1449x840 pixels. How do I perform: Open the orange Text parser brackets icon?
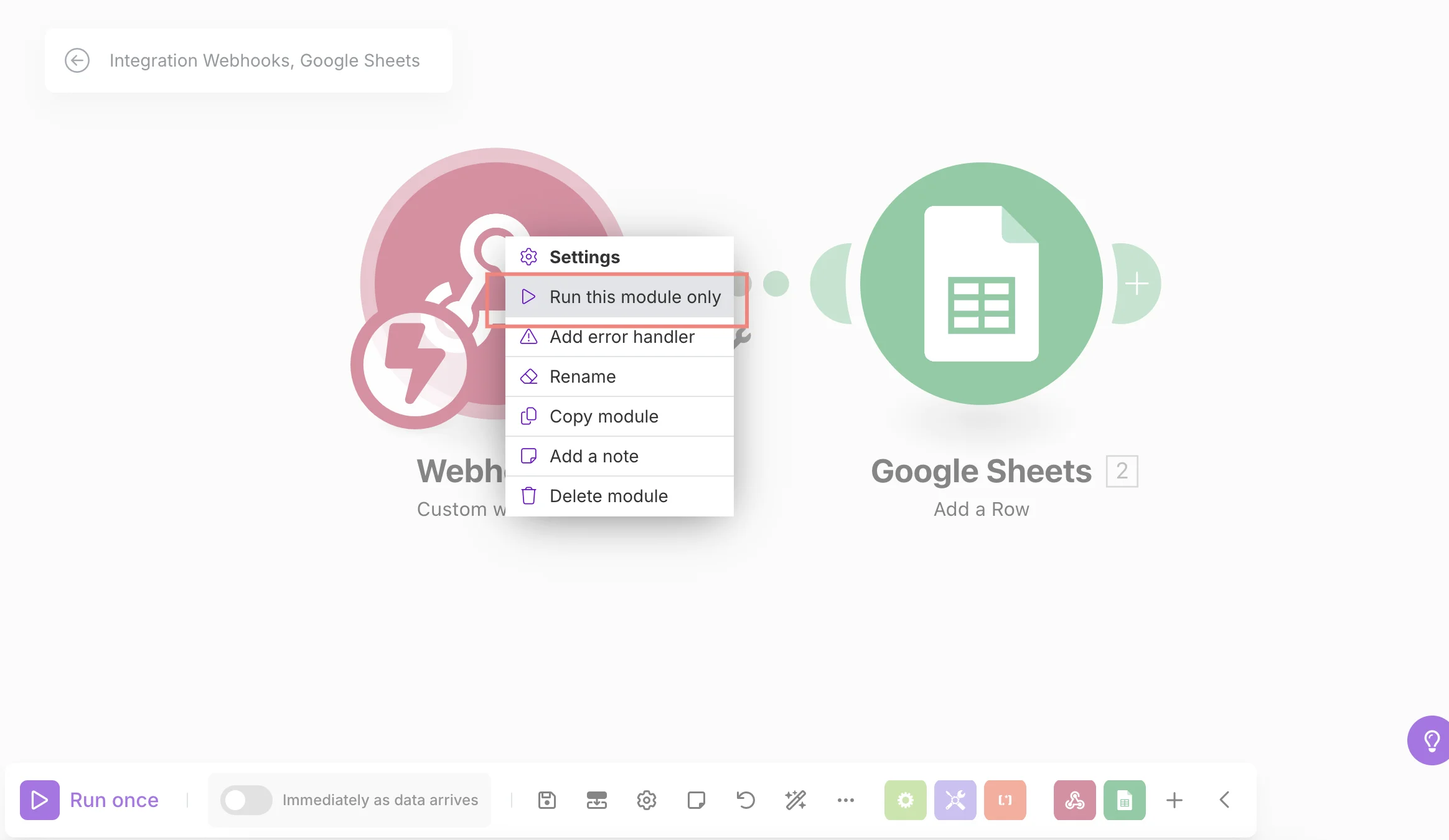point(1005,800)
